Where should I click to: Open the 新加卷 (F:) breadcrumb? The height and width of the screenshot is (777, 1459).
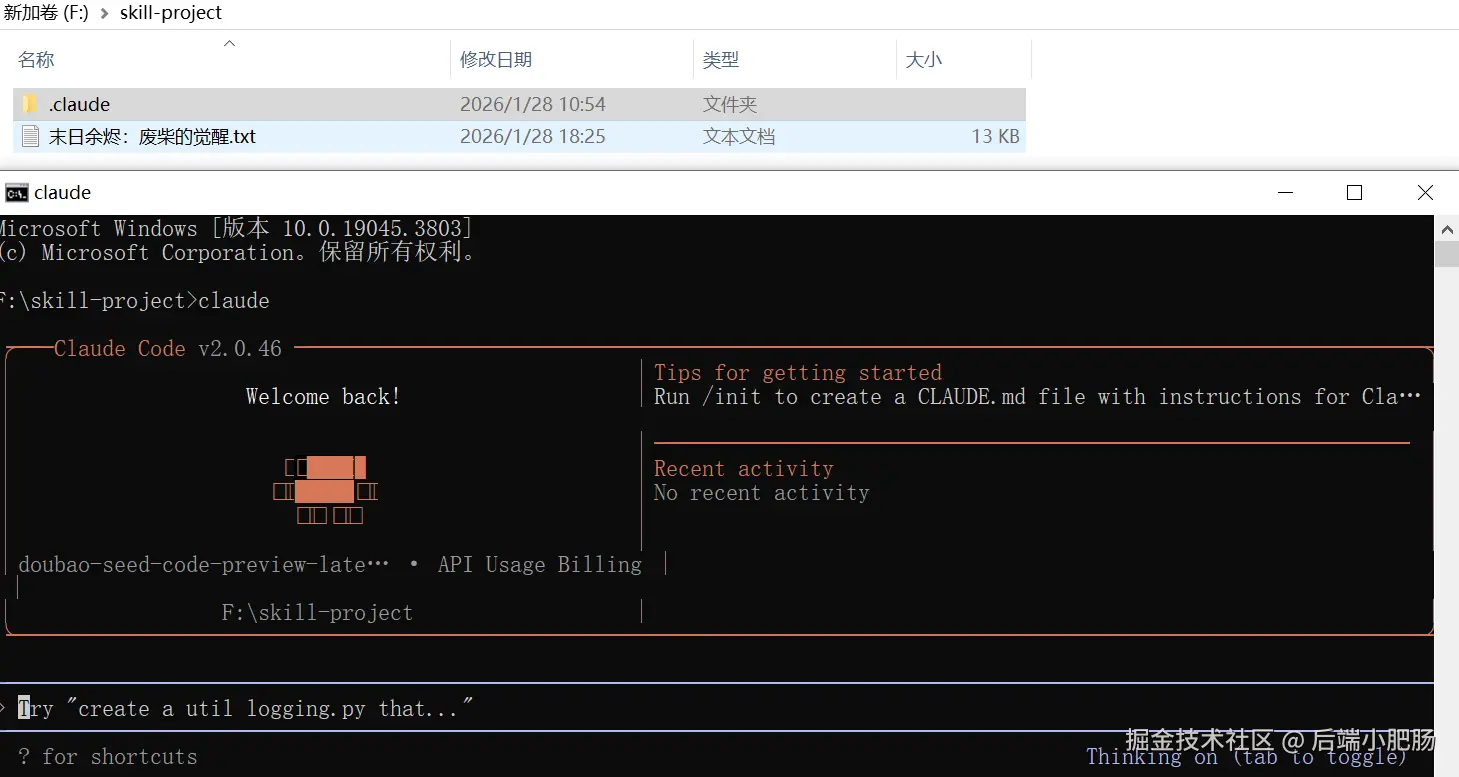point(46,13)
